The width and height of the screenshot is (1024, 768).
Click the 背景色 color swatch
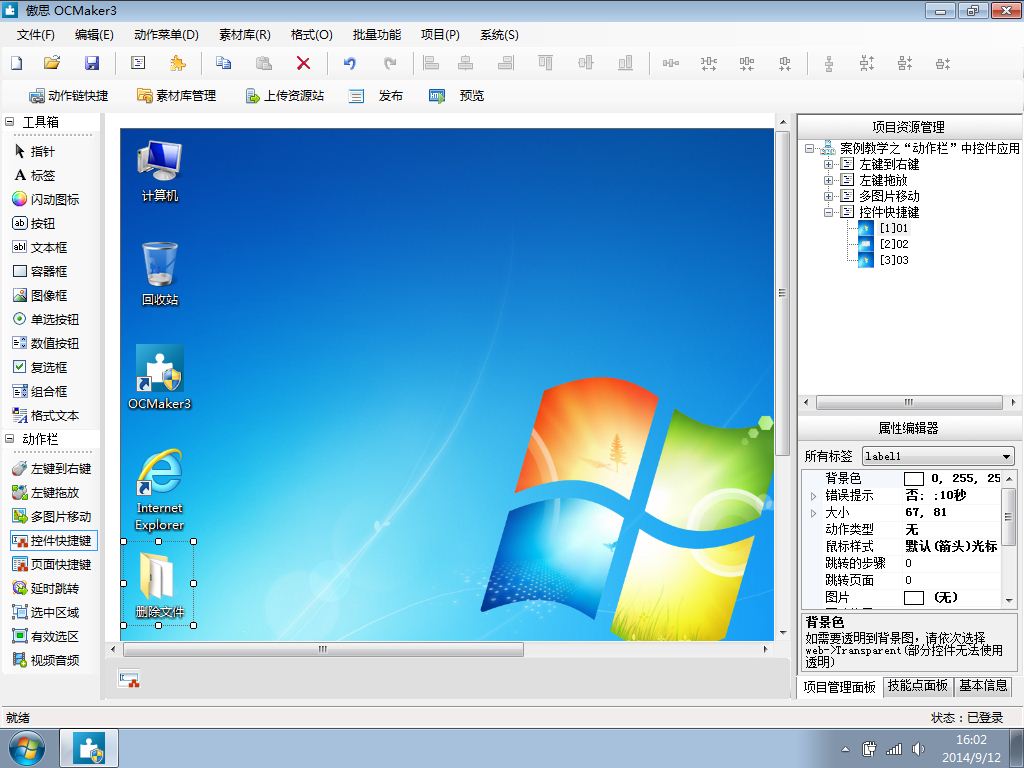click(914, 479)
